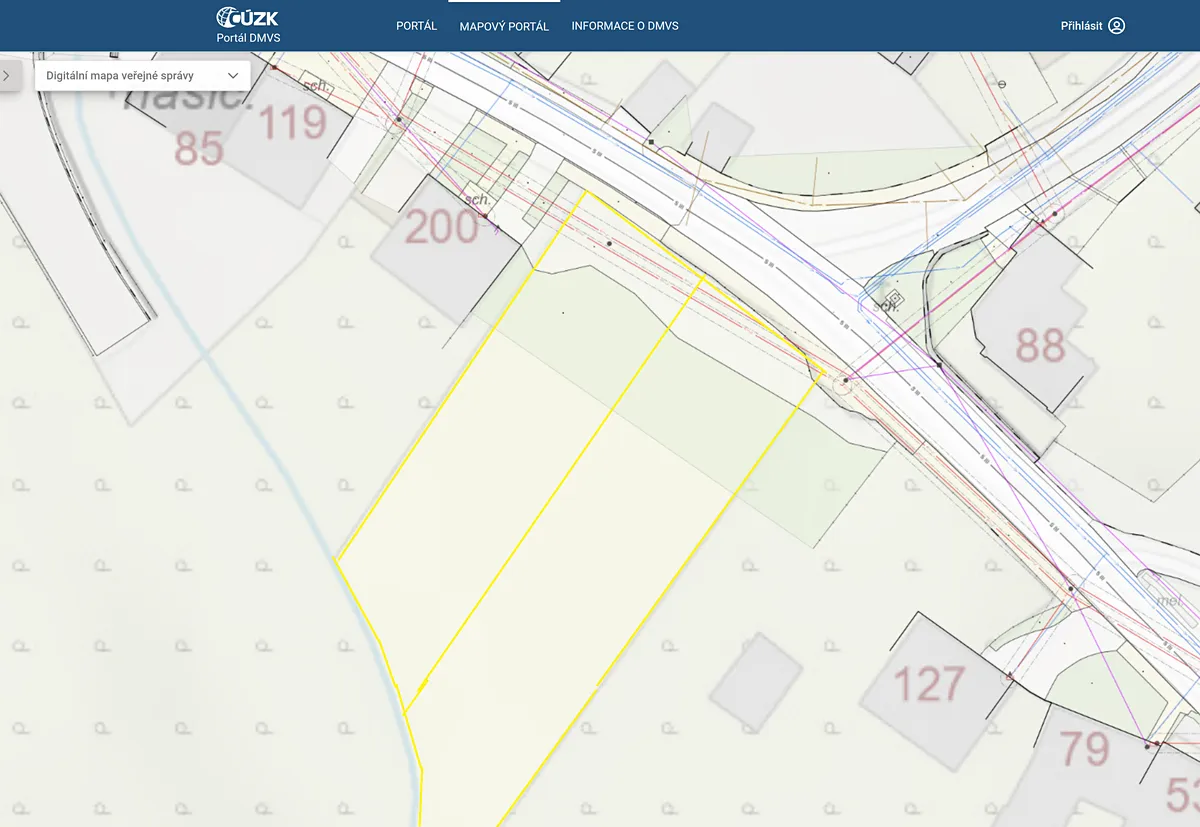This screenshot has width=1200, height=827.
Task: Click the Přihlásit login button
Action: click(1093, 26)
